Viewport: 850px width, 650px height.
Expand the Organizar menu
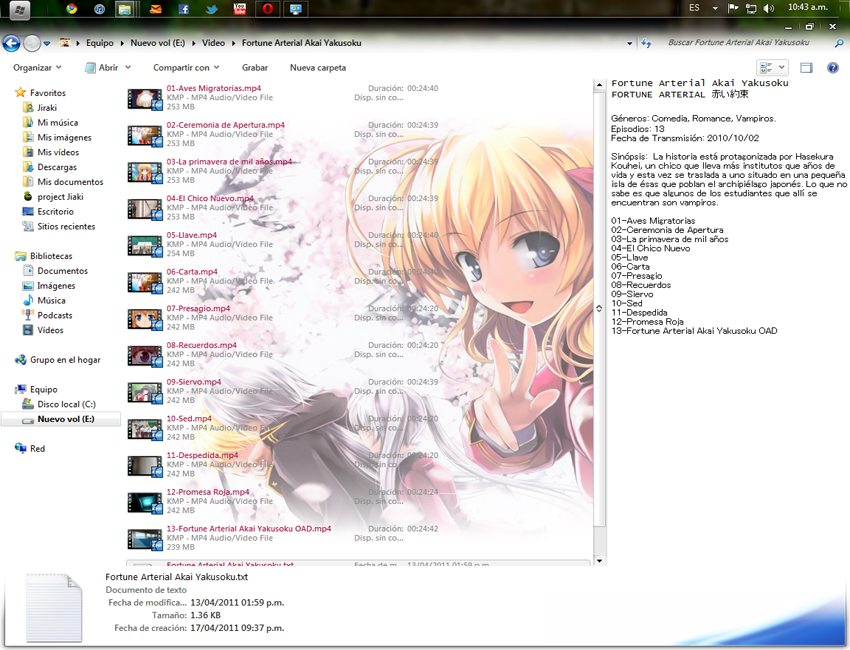[x=37, y=68]
